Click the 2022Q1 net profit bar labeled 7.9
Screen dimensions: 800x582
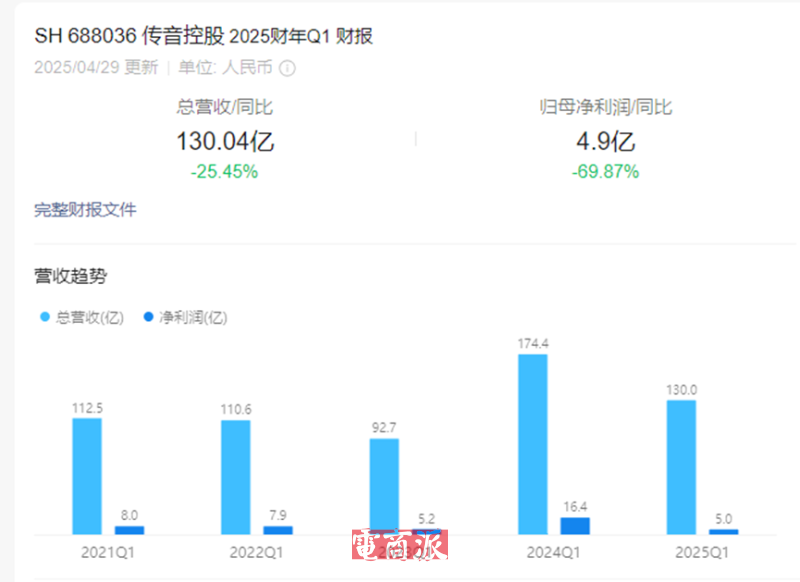click(x=278, y=530)
